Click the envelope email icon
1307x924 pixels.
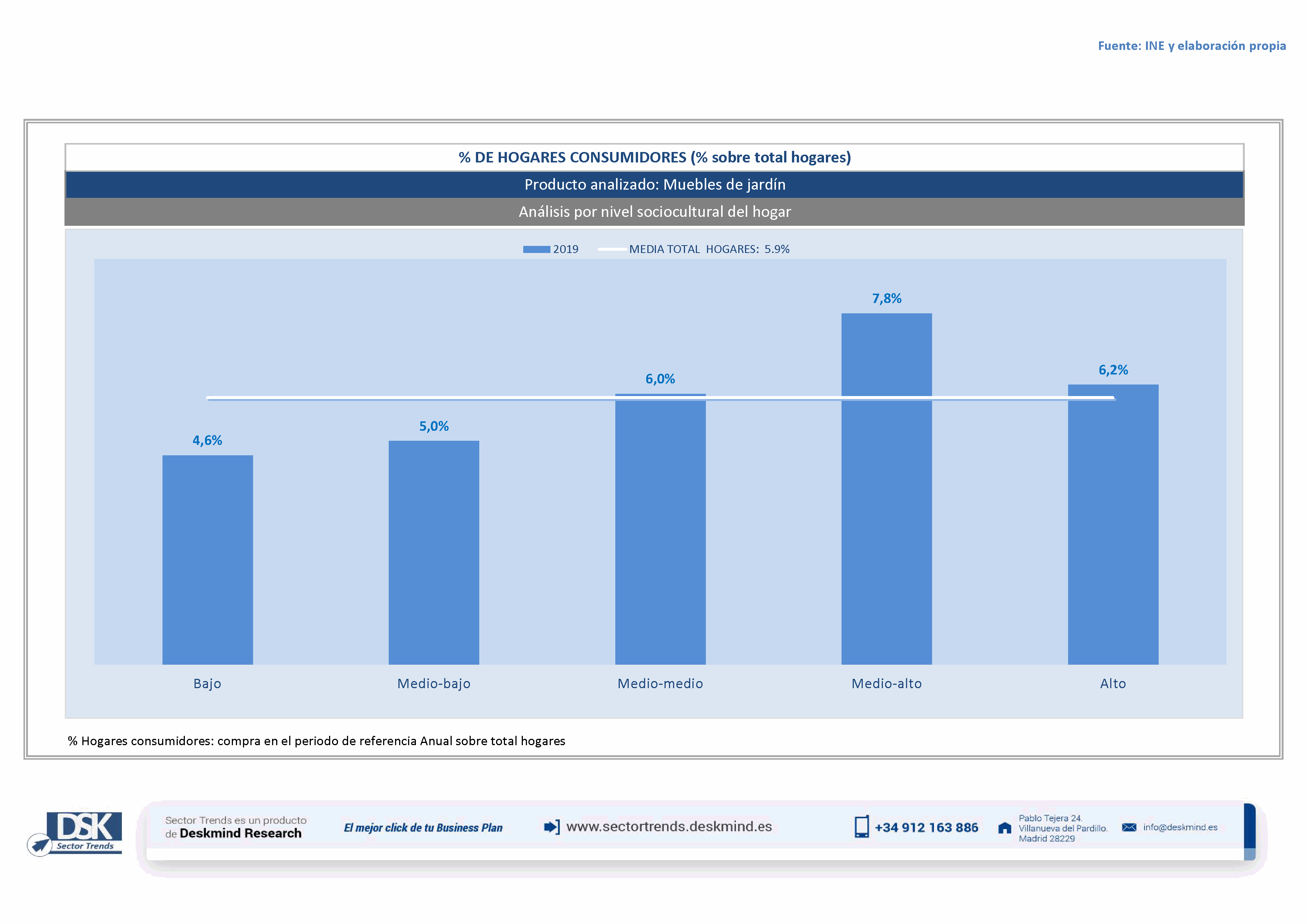click(x=1129, y=827)
